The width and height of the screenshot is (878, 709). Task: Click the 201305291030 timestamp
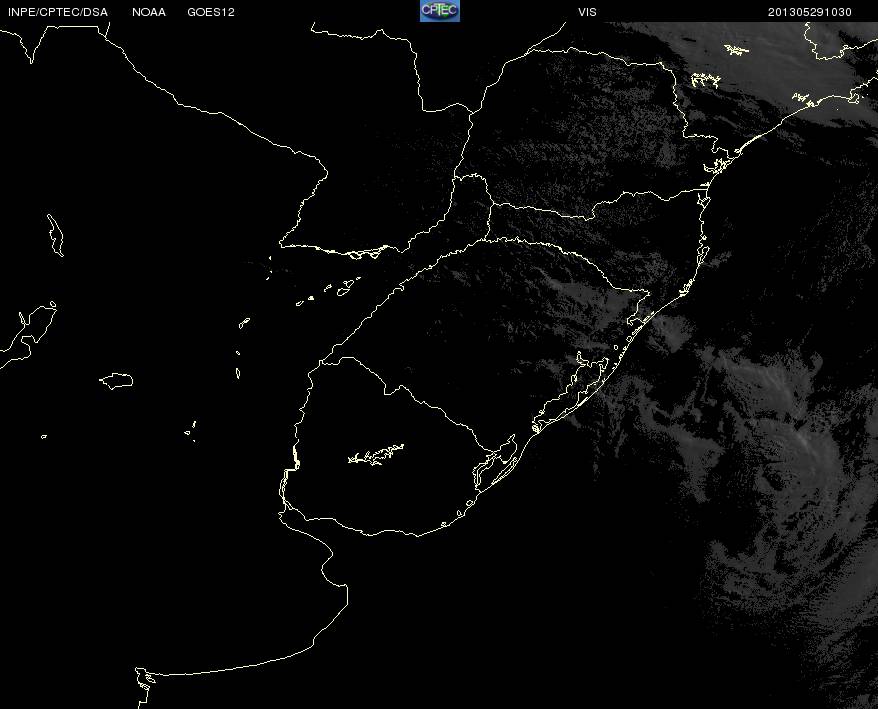click(x=810, y=12)
